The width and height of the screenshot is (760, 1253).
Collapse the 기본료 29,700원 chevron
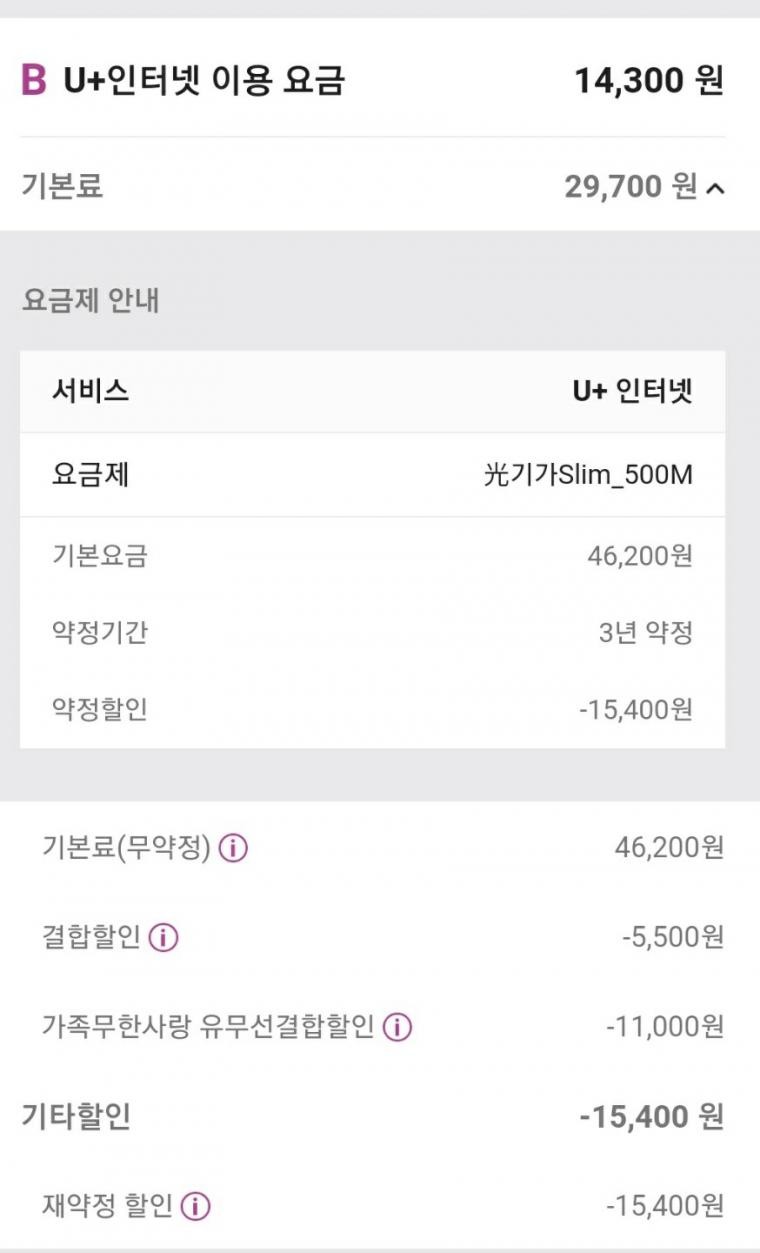click(x=714, y=187)
